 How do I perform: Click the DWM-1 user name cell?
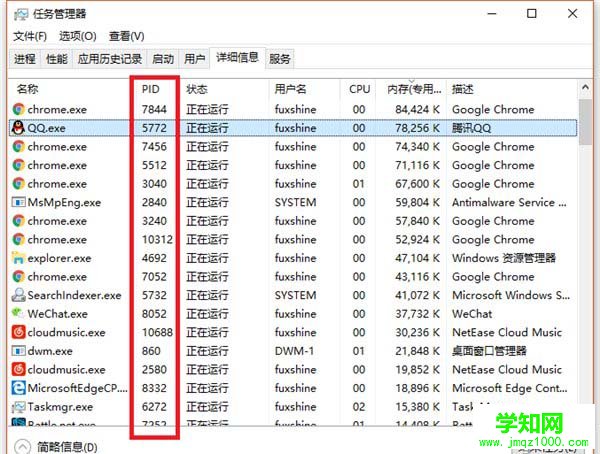294,351
